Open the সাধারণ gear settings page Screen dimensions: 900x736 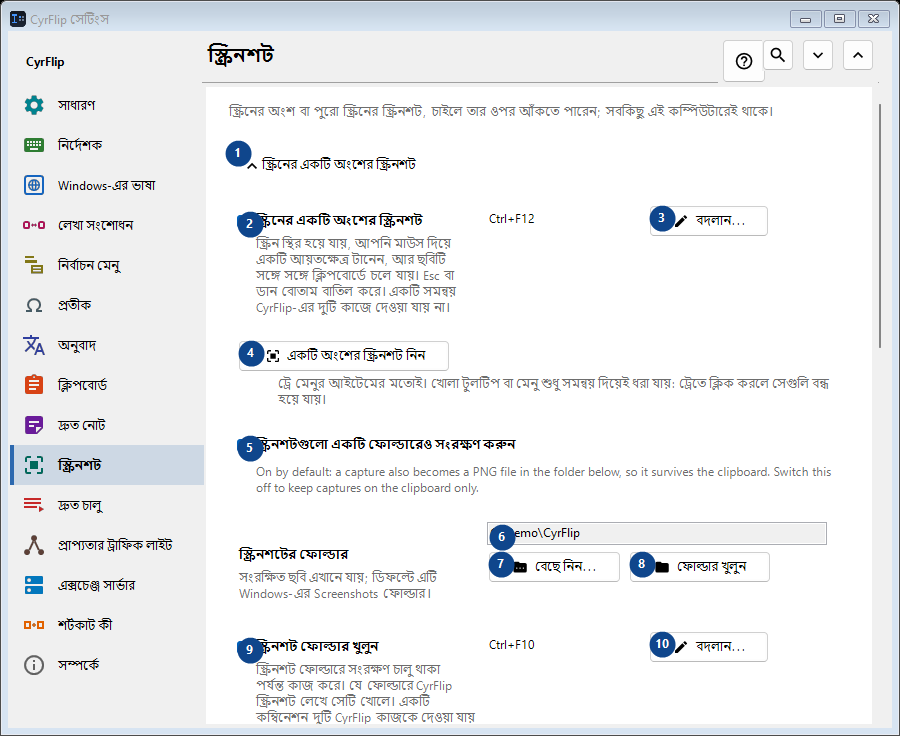107,105
